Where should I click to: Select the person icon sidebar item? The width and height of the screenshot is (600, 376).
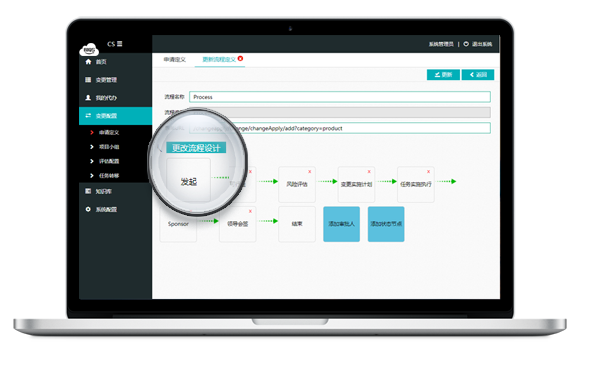[x=88, y=98]
